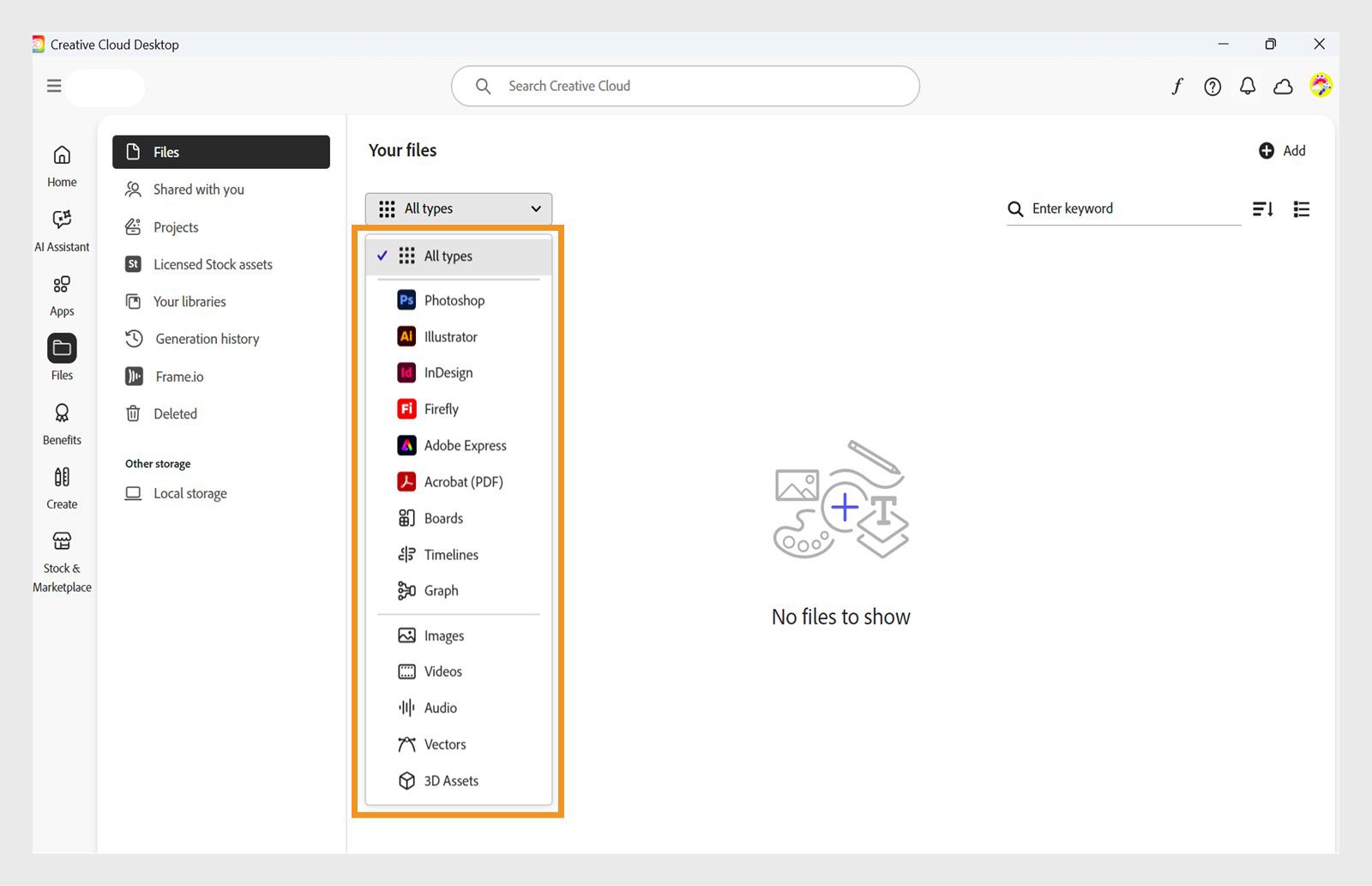Open the hamburger menu
Image resolution: width=1372 pixels, height=886 pixels.
[54, 86]
